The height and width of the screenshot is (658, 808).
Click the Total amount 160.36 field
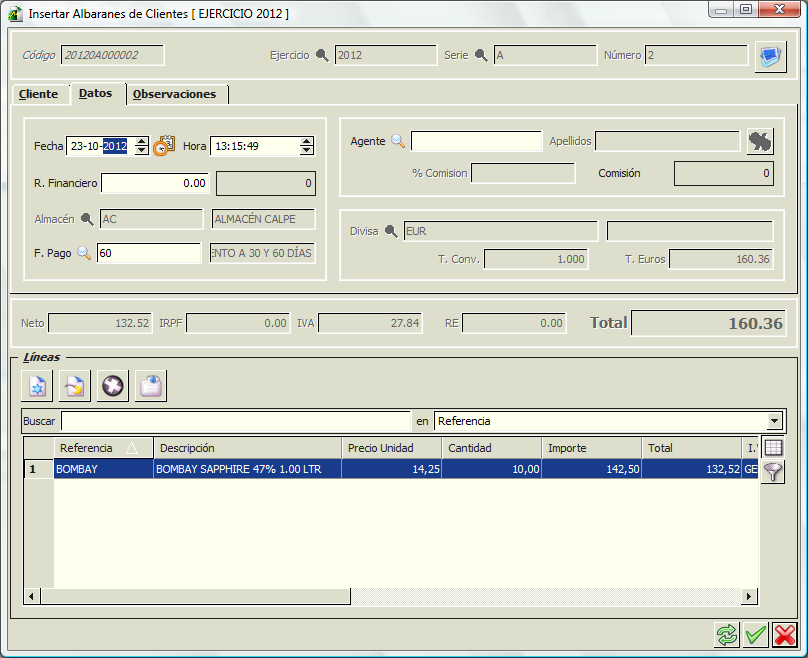(709, 323)
